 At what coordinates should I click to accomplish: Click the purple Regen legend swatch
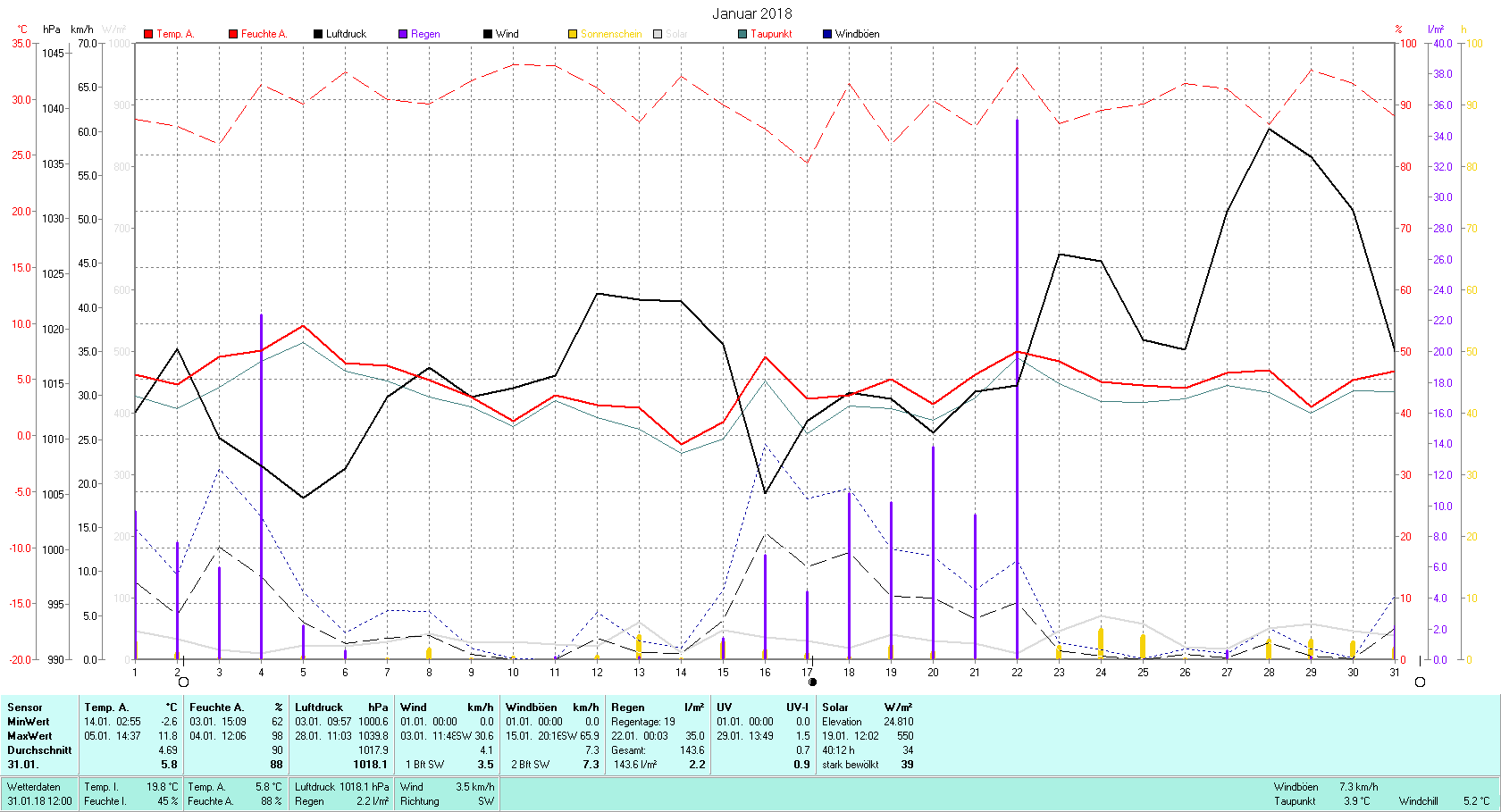pyautogui.click(x=403, y=34)
